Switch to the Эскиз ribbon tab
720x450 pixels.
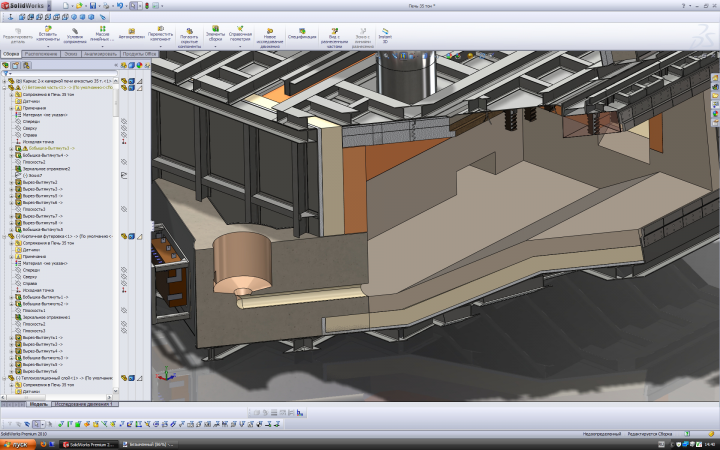73,53
